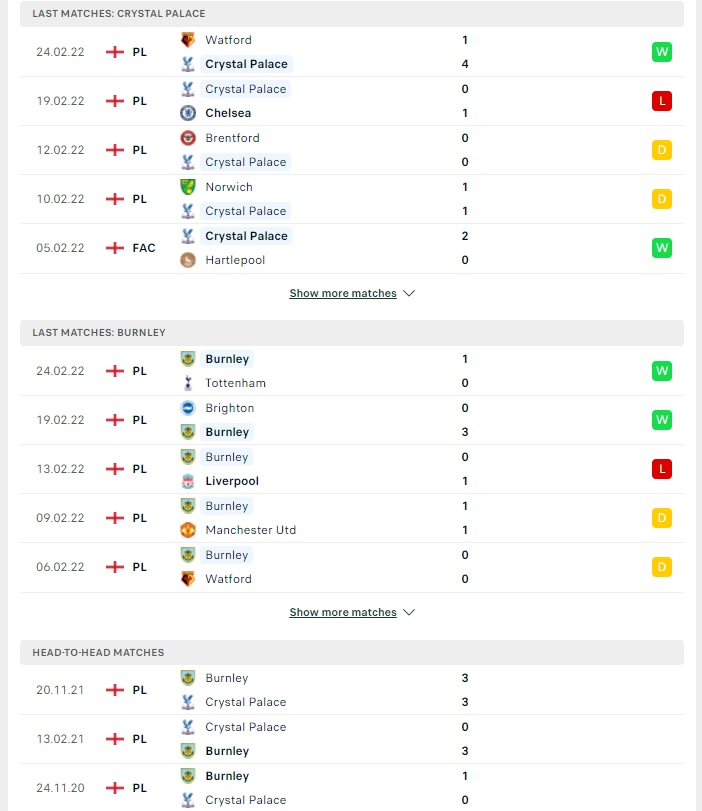Open the 20.11.21 Burnley vs Crystal Palace head-to-head
The width and height of the screenshot is (702, 811).
(x=352, y=690)
